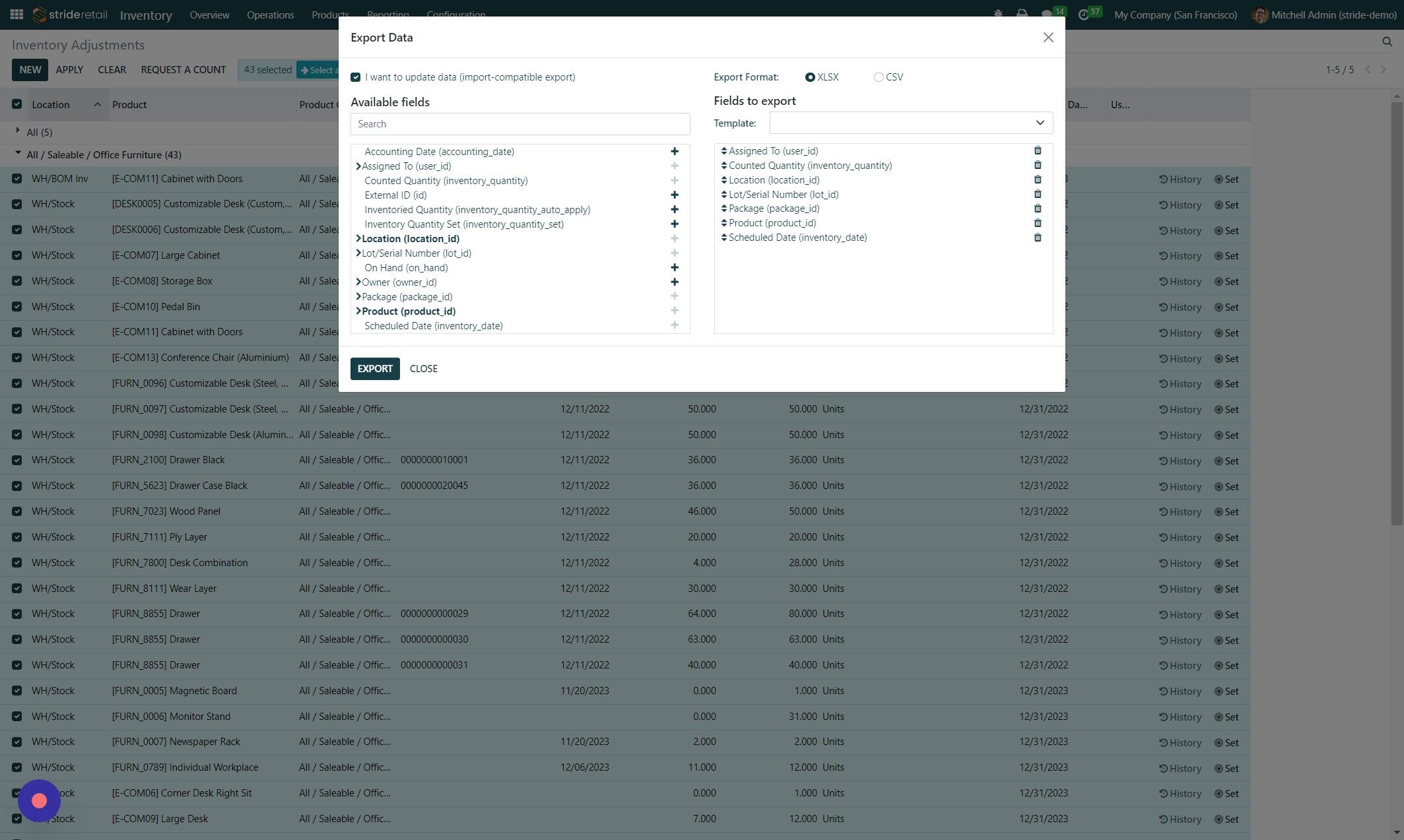Click the Close text button
The height and width of the screenshot is (840, 1404).
(x=423, y=369)
